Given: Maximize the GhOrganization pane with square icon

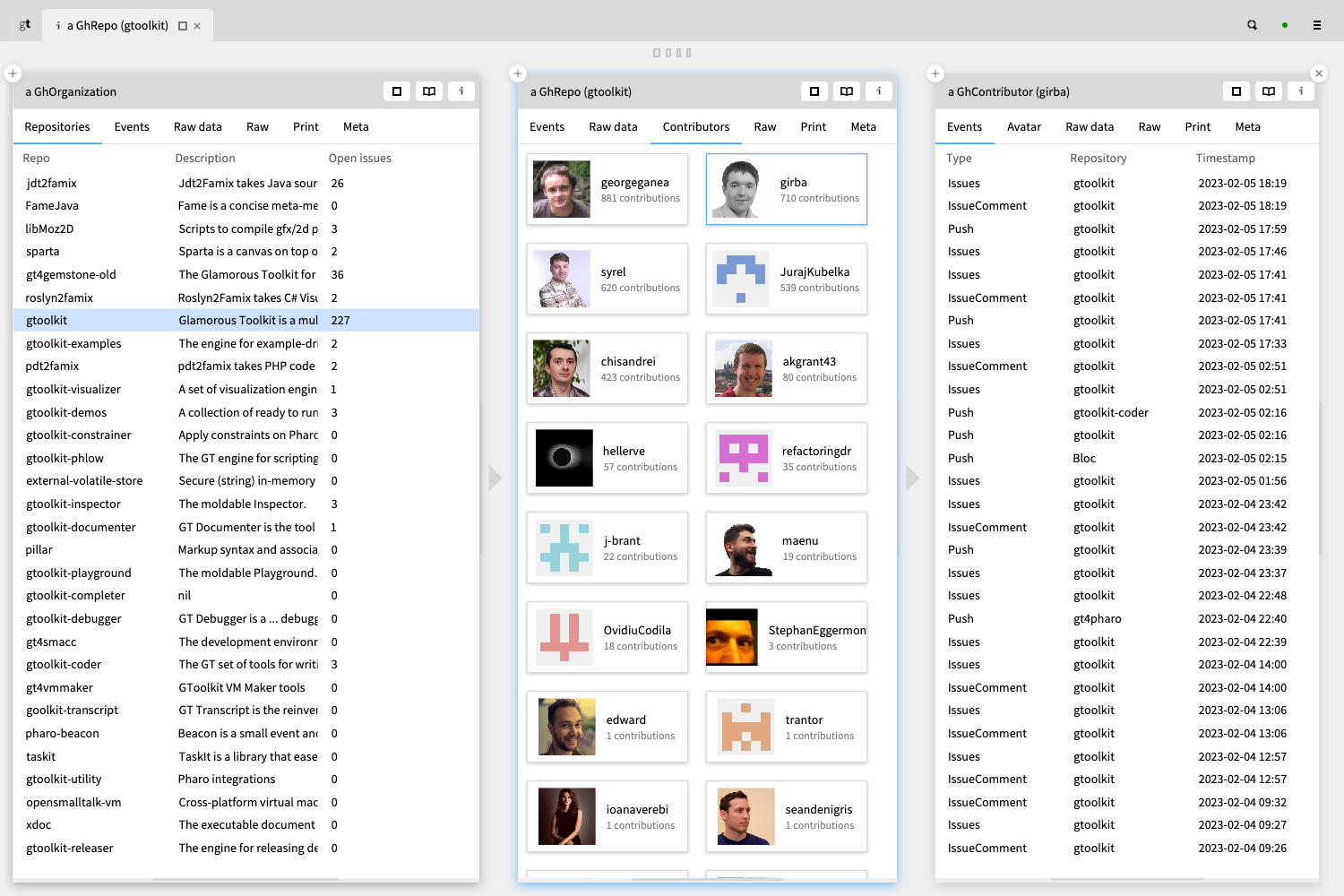Looking at the screenshot, I should coord(397,91).
